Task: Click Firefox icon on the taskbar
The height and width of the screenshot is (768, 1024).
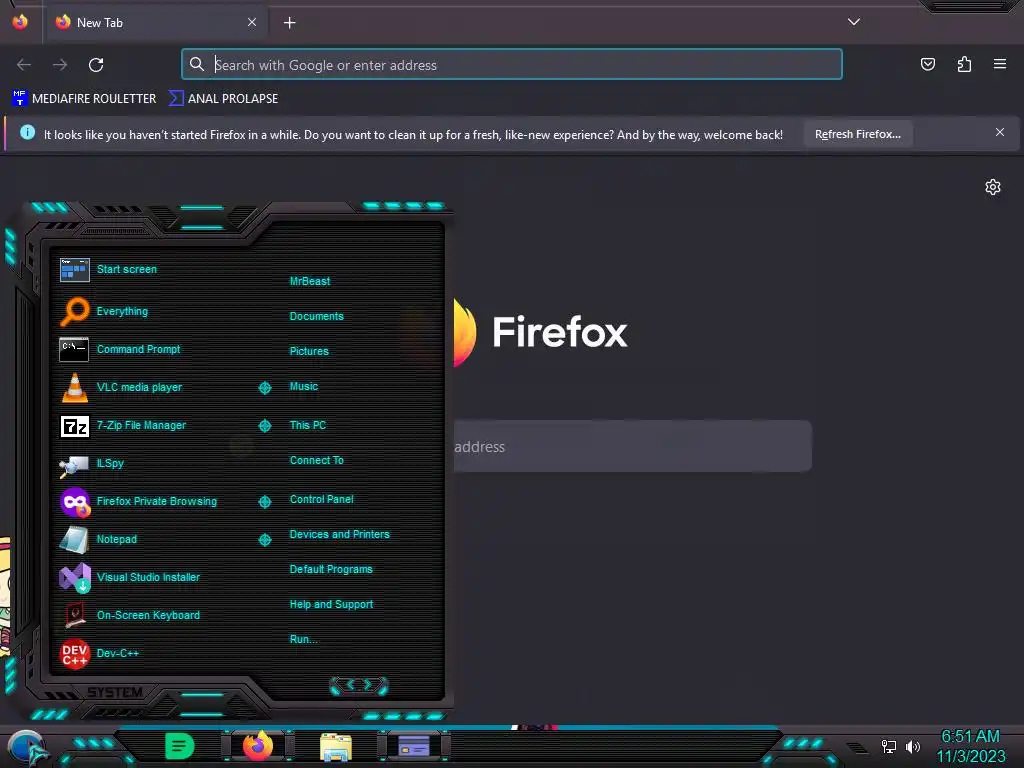Action: [x=258, y=746]
